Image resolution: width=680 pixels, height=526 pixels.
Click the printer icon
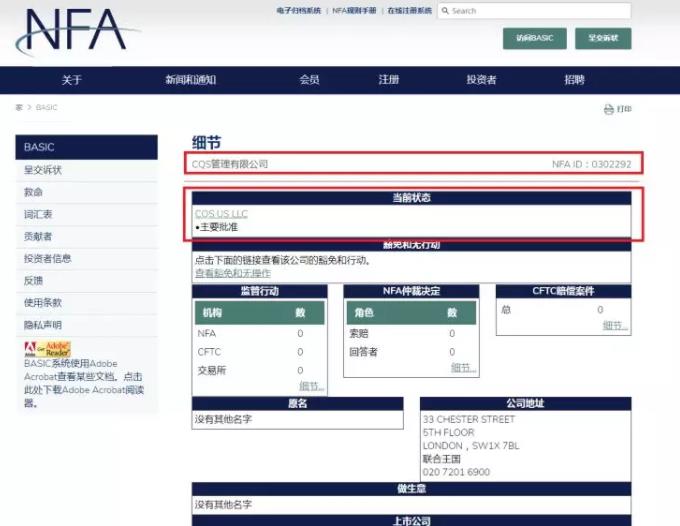(608, 109)
